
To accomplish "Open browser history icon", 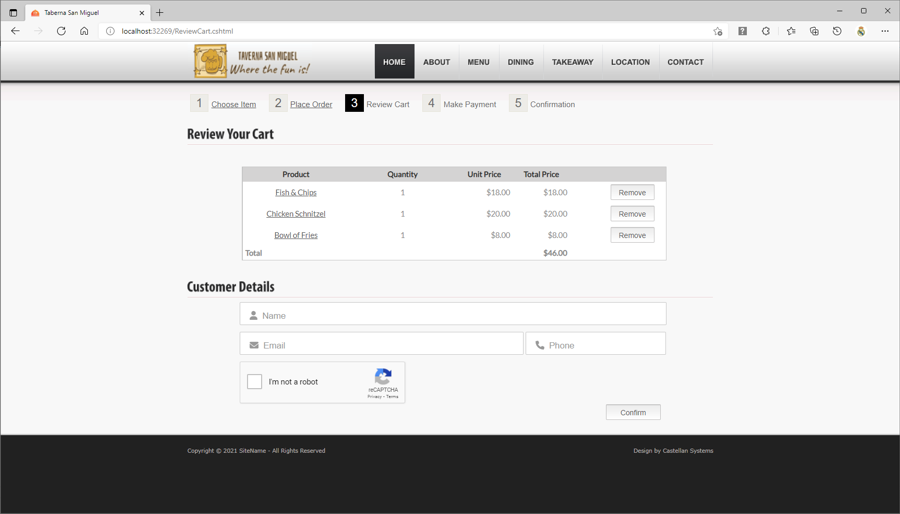I will (x=837, y=31).
